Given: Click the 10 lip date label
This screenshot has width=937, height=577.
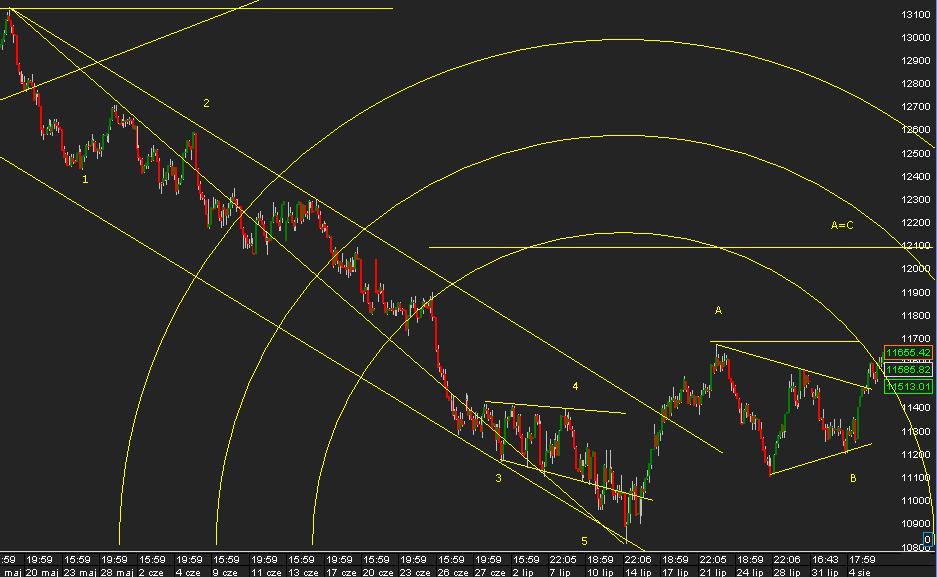Looking at the screenshot, I should pos(601,572).
